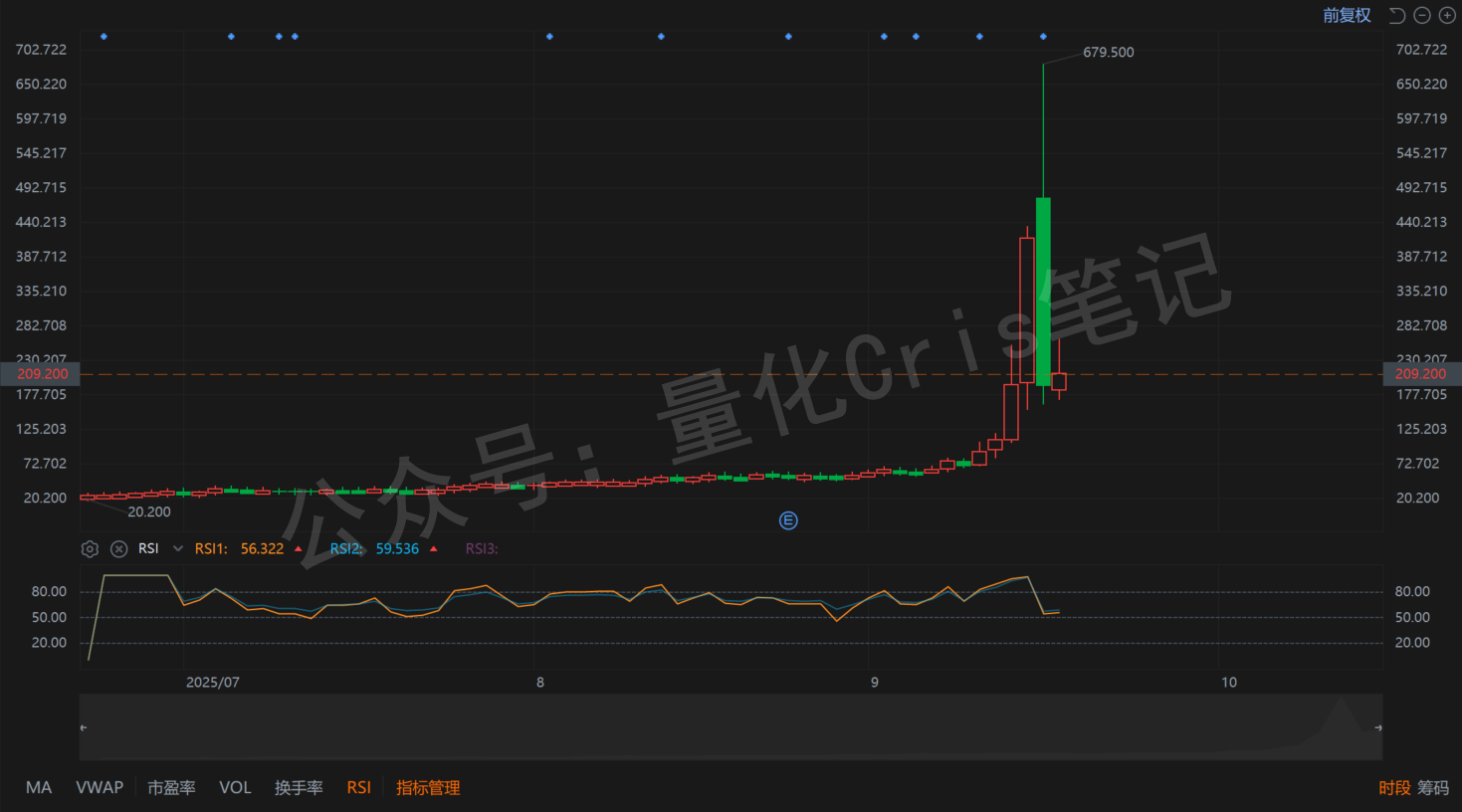This screenshot has height=812, width=1462.
Task: Click the 20.200 low price callout label
Action: click(x=149, y=511)
